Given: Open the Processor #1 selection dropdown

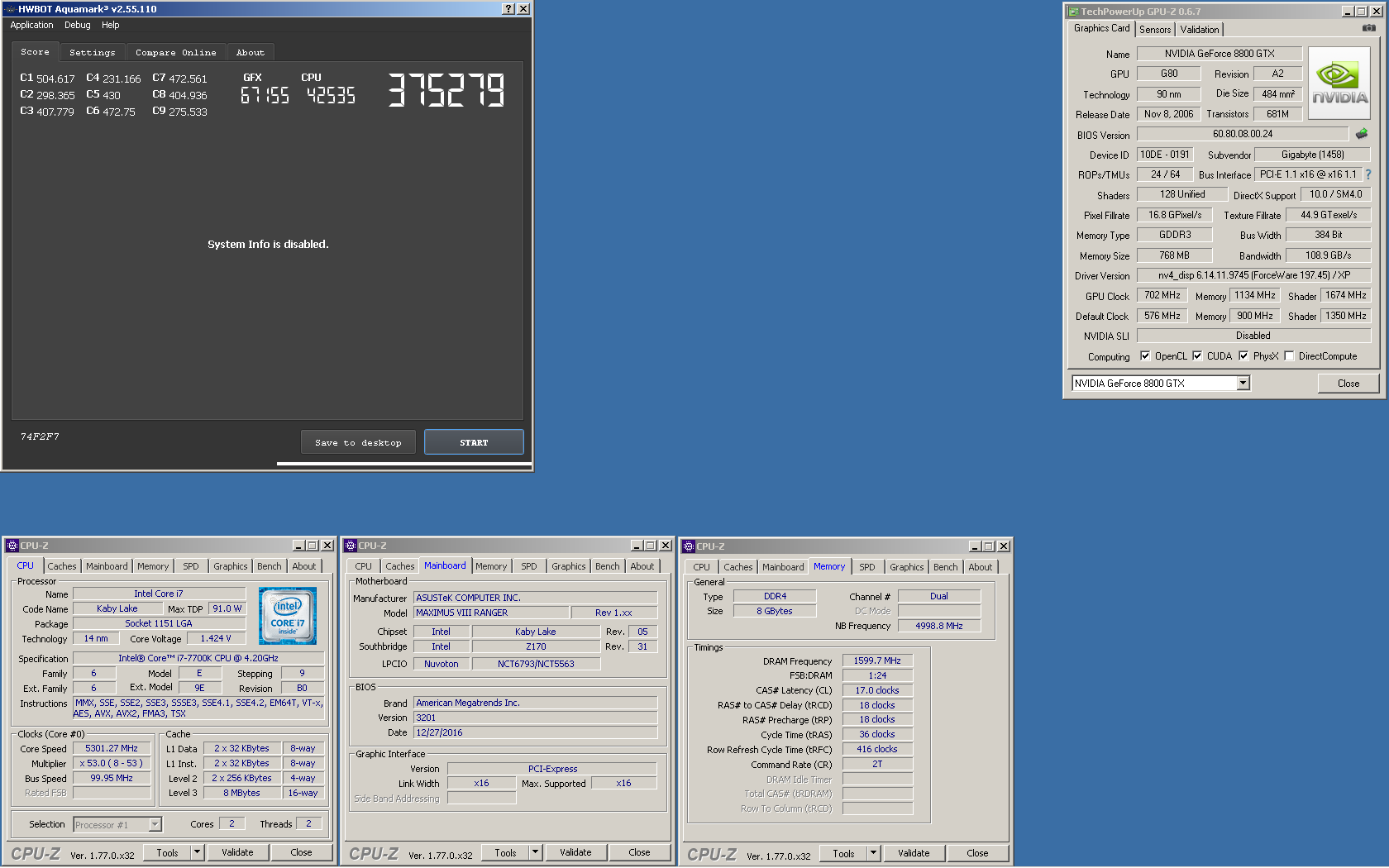Looking at the screenshot, I should (155, 825).
